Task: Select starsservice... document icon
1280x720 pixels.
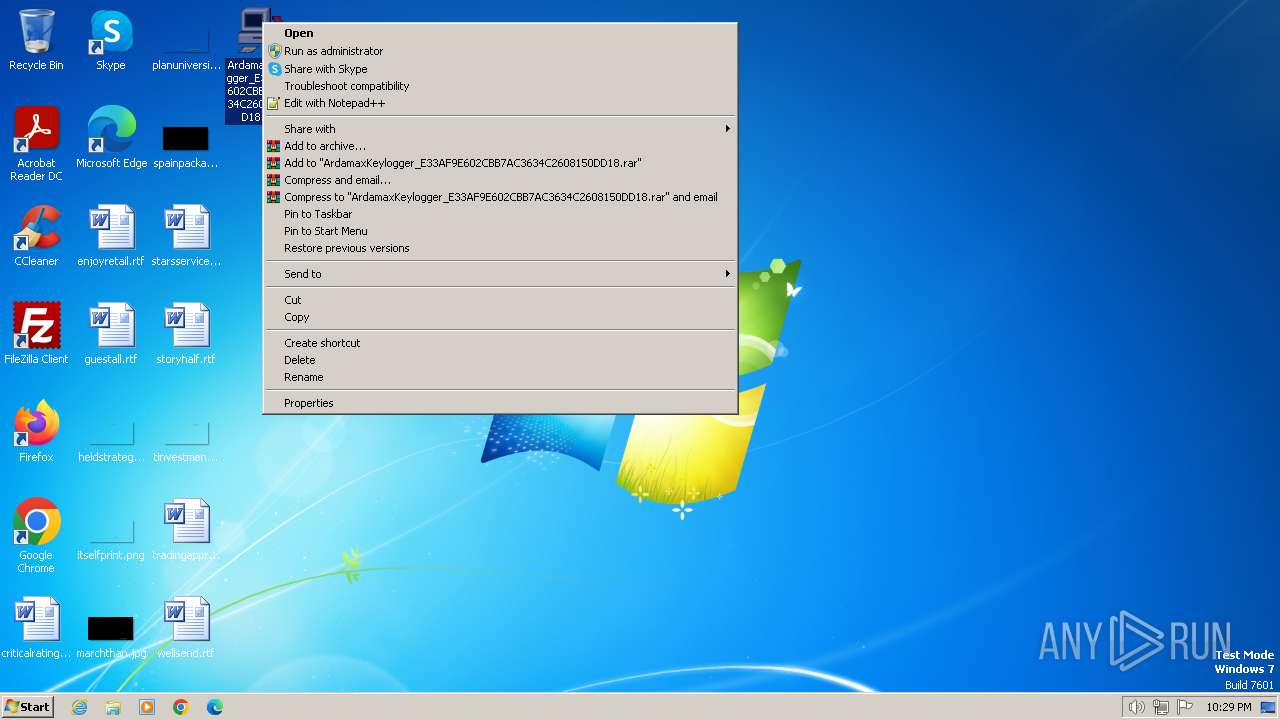Action: tap(186, 236)
